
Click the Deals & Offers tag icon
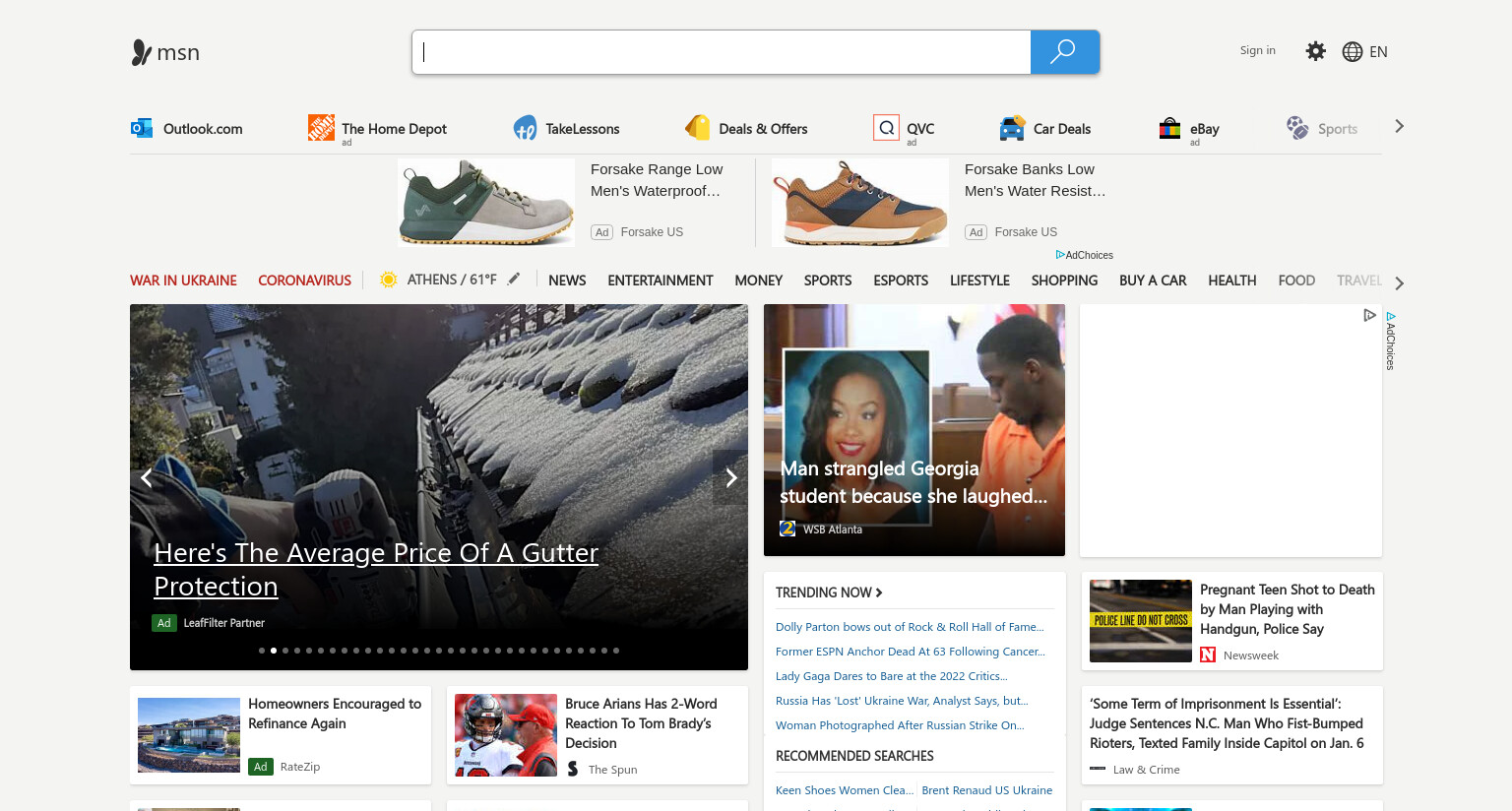(697, 127)
